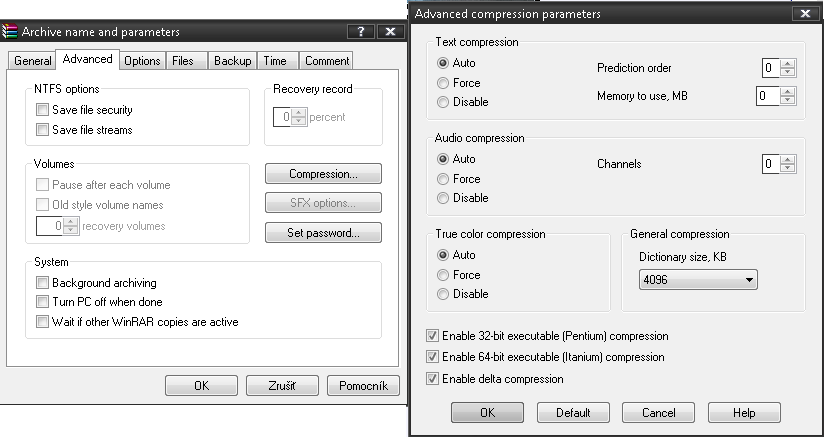Uncheck Enable delta compression

(432, 379)
